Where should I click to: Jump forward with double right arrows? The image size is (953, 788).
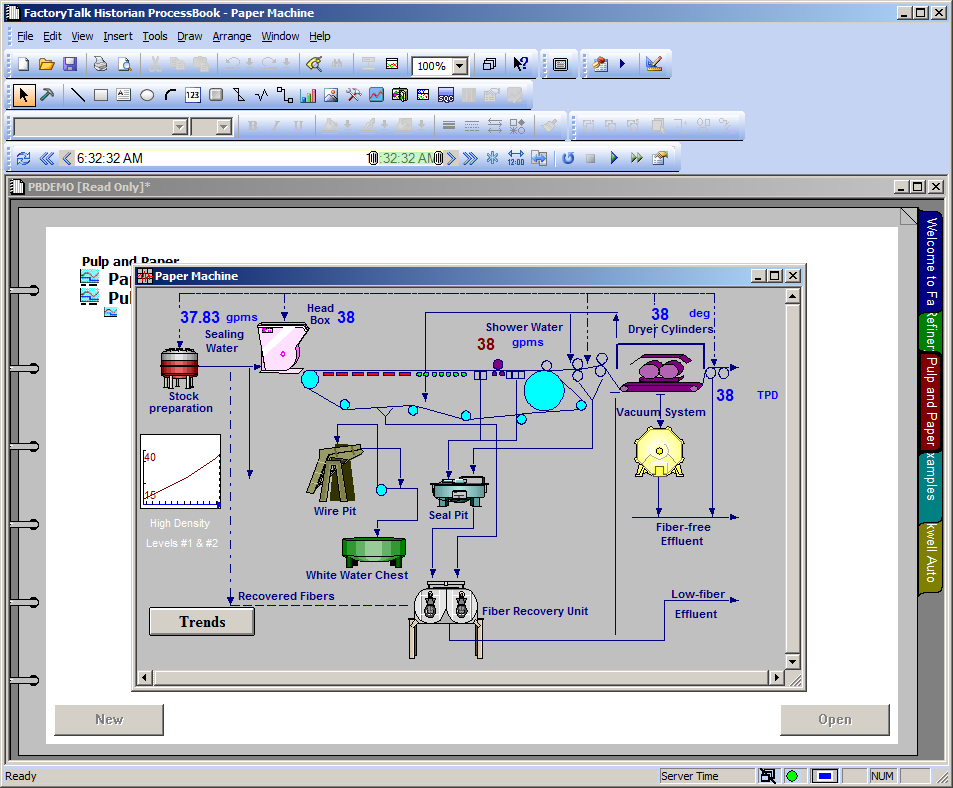(470, 158)
